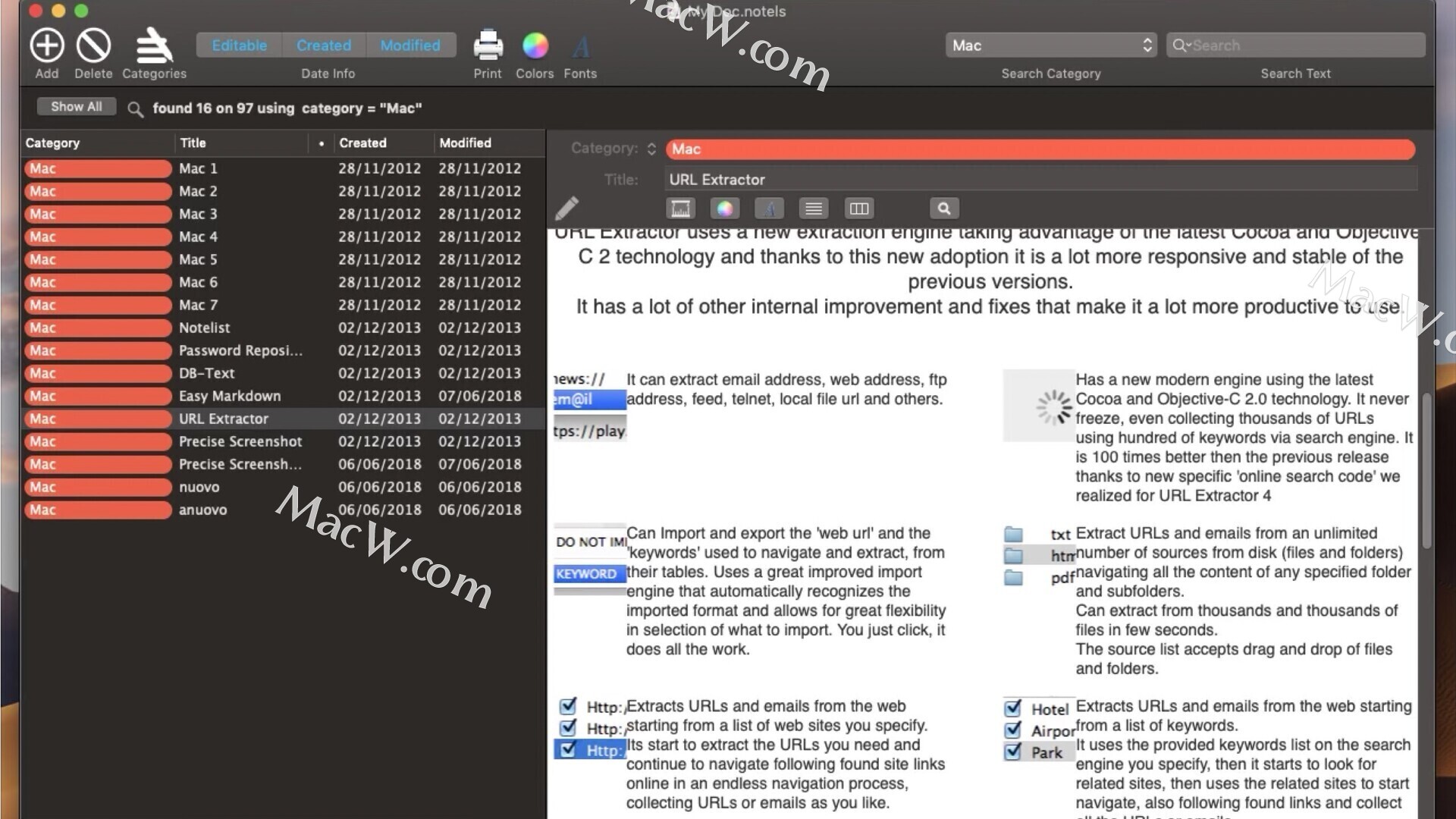Click the txt folder icon in note
1456x819 pixels.
click(1013, 534)
